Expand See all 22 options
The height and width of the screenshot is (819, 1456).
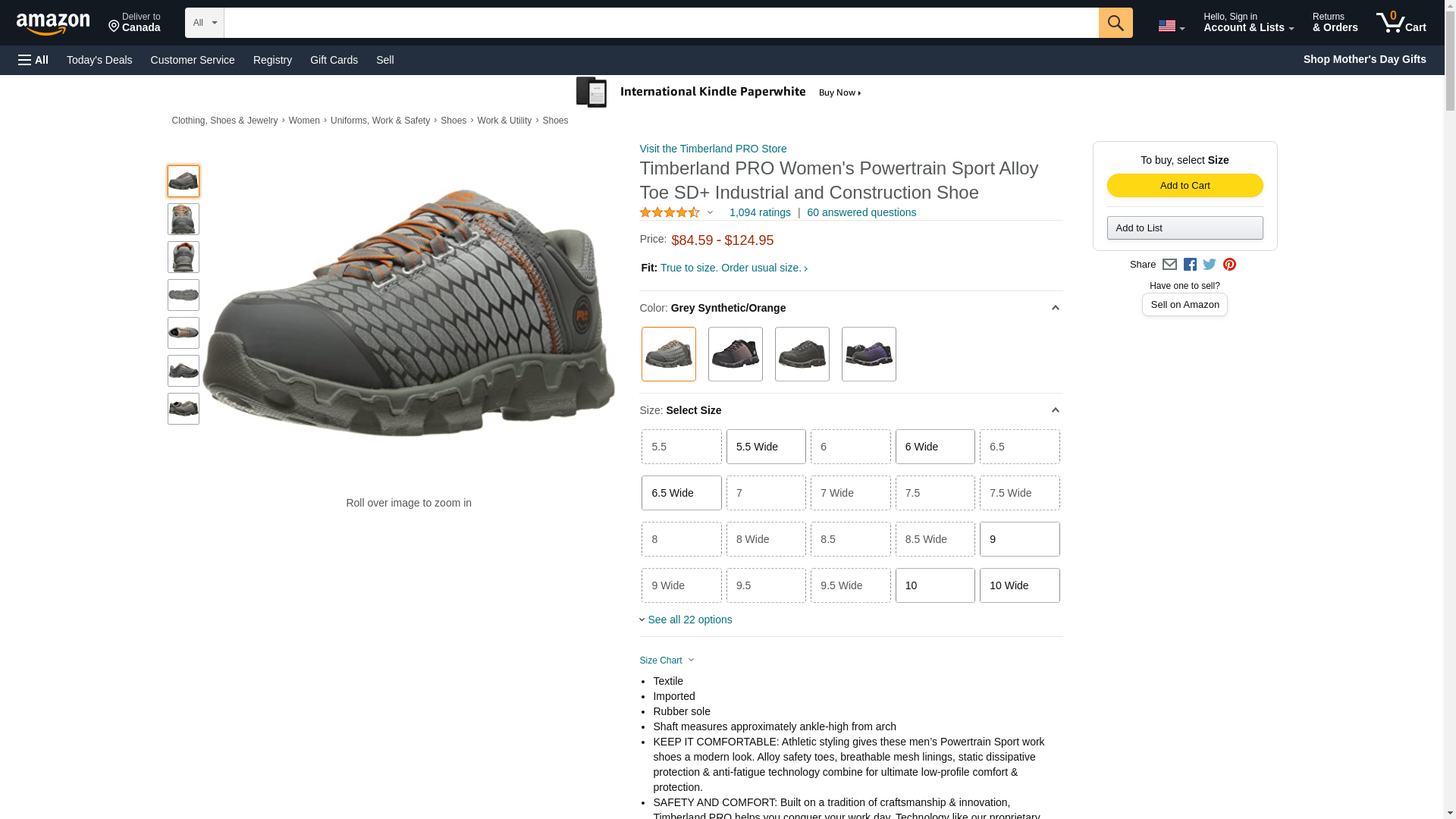coord(689,620)
